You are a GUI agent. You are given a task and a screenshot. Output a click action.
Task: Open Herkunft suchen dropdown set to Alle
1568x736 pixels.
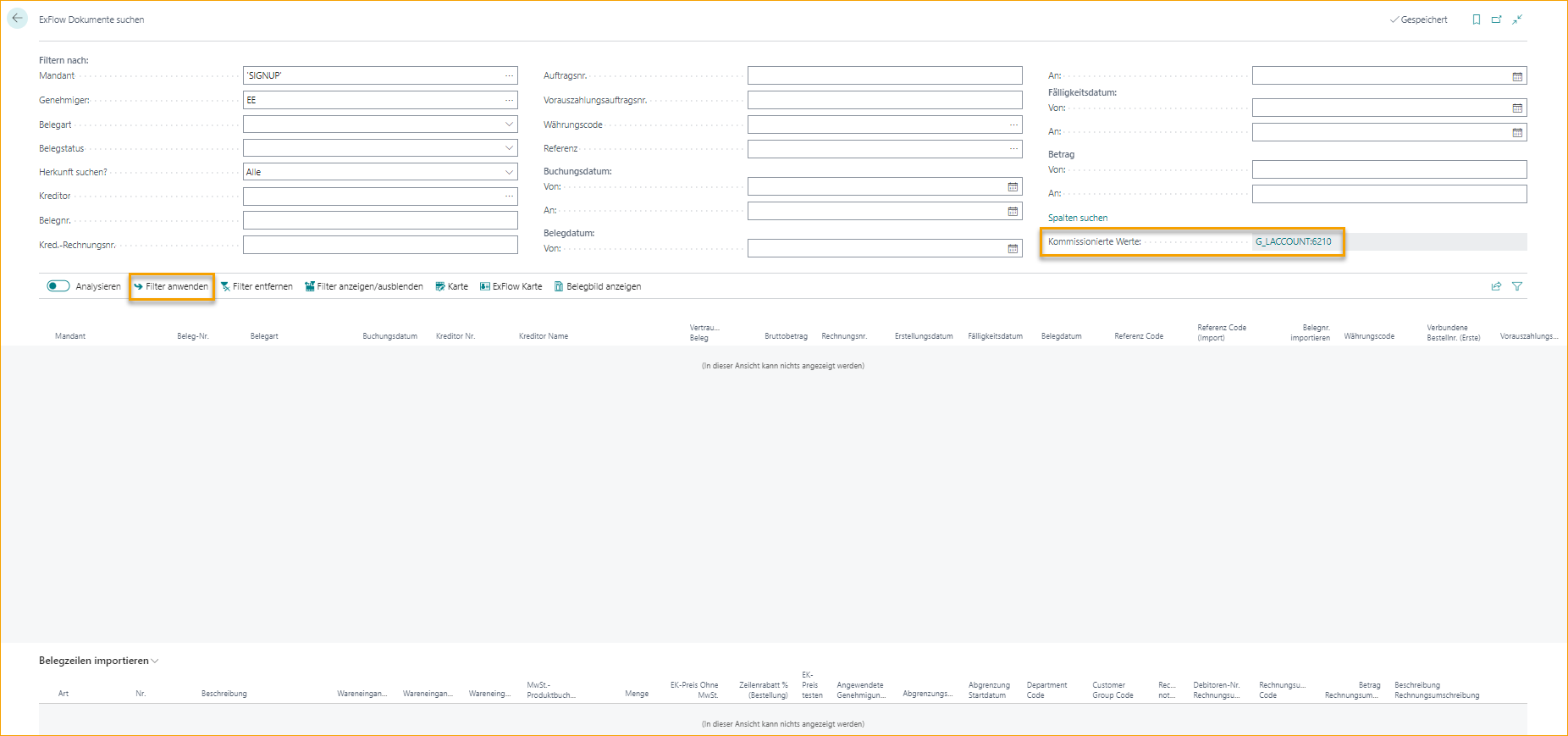[509, 172]
